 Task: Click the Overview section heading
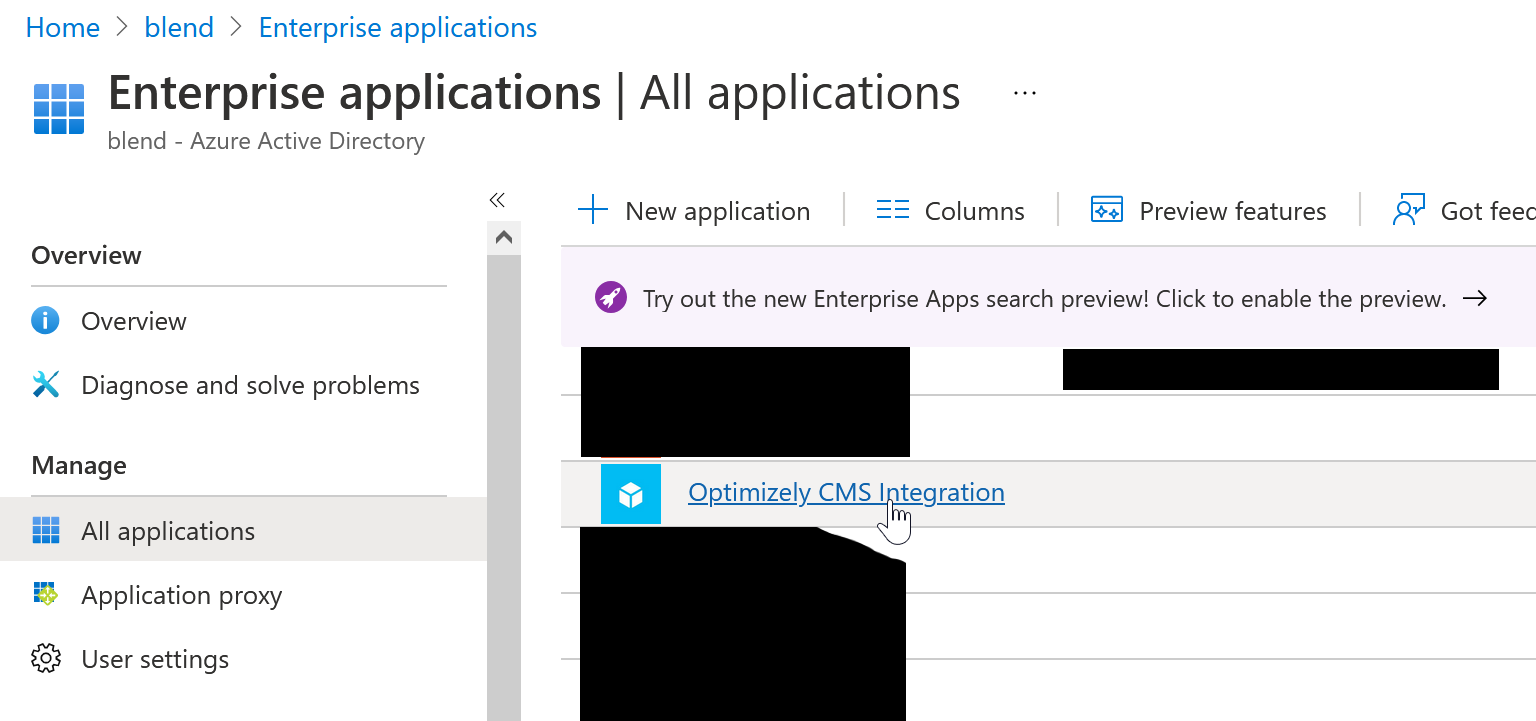tap(86, 255)
